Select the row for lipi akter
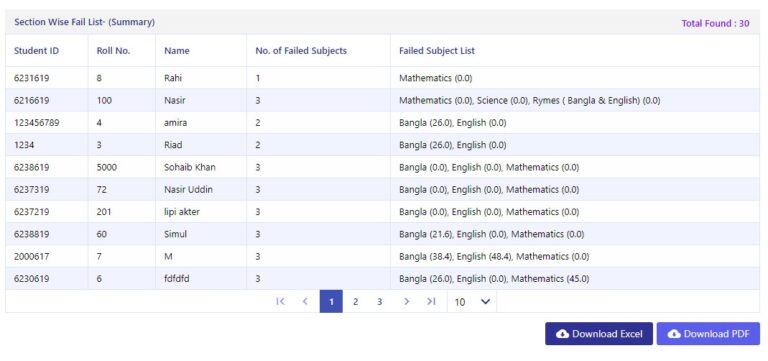 point(383,212)
